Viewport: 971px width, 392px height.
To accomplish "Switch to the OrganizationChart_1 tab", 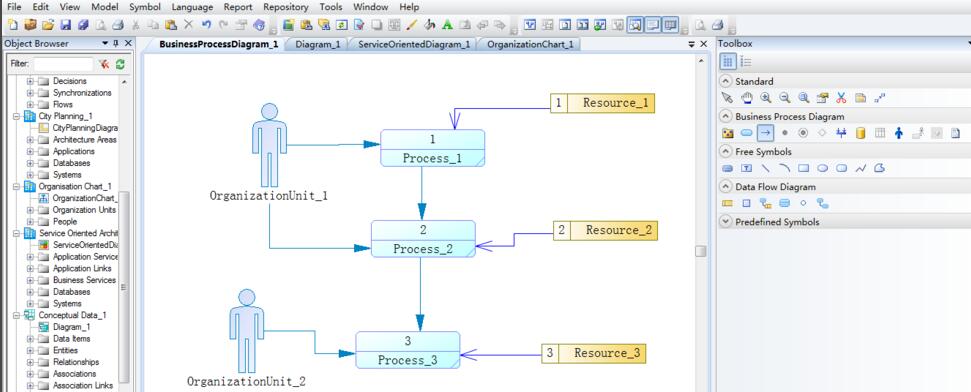I will tap(530, 44).
